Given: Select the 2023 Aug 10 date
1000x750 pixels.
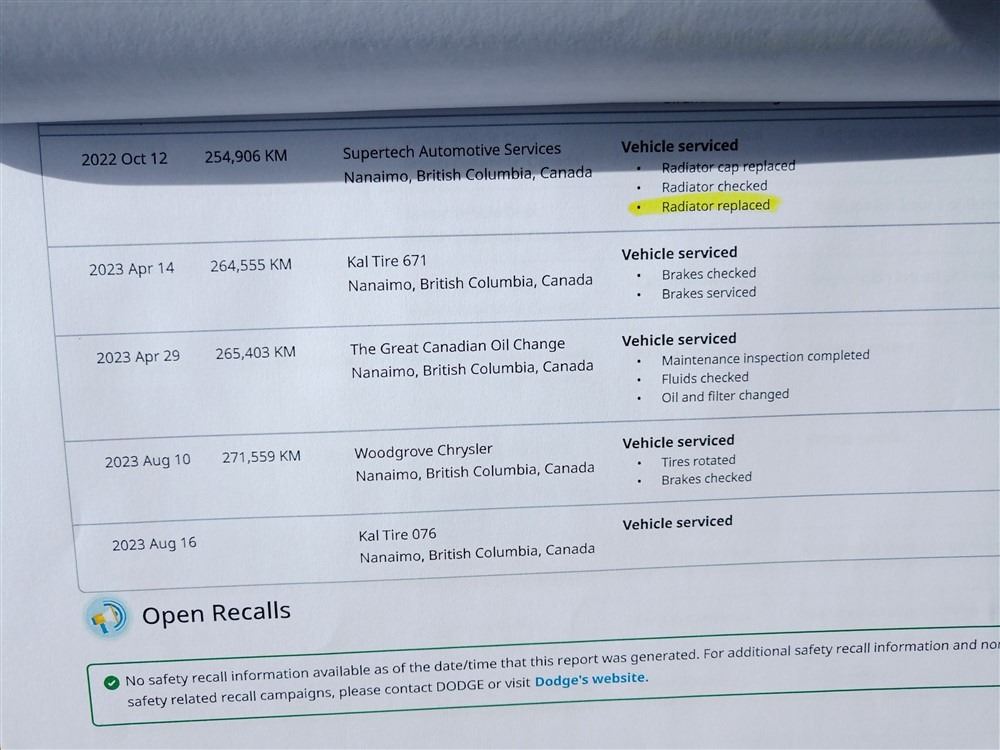Looking at the screenshot, I should pyautogui.click(x=147, y=461).
